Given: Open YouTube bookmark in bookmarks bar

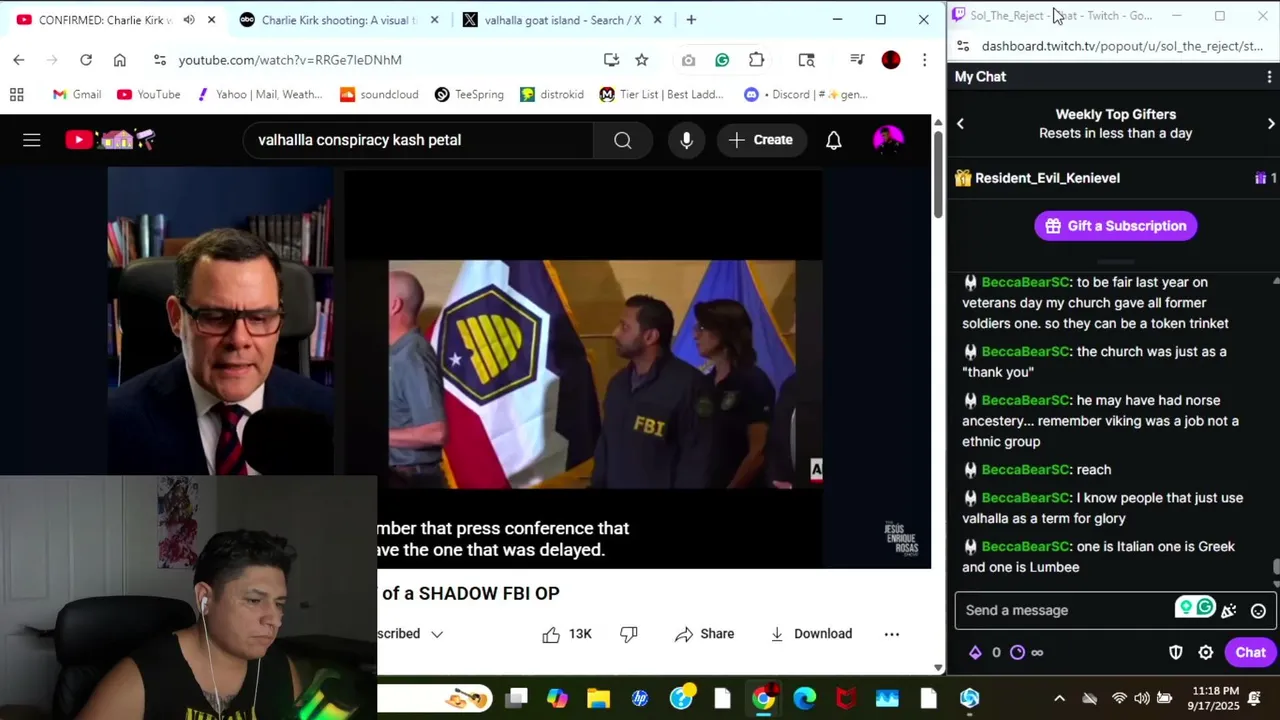Looking at the screenshot, I should (x=149, y=95).
